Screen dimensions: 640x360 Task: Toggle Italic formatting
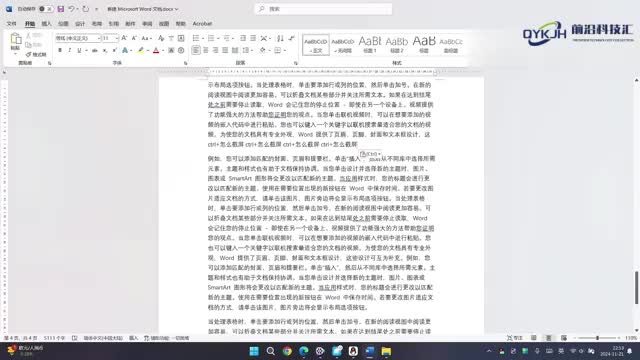69,50
